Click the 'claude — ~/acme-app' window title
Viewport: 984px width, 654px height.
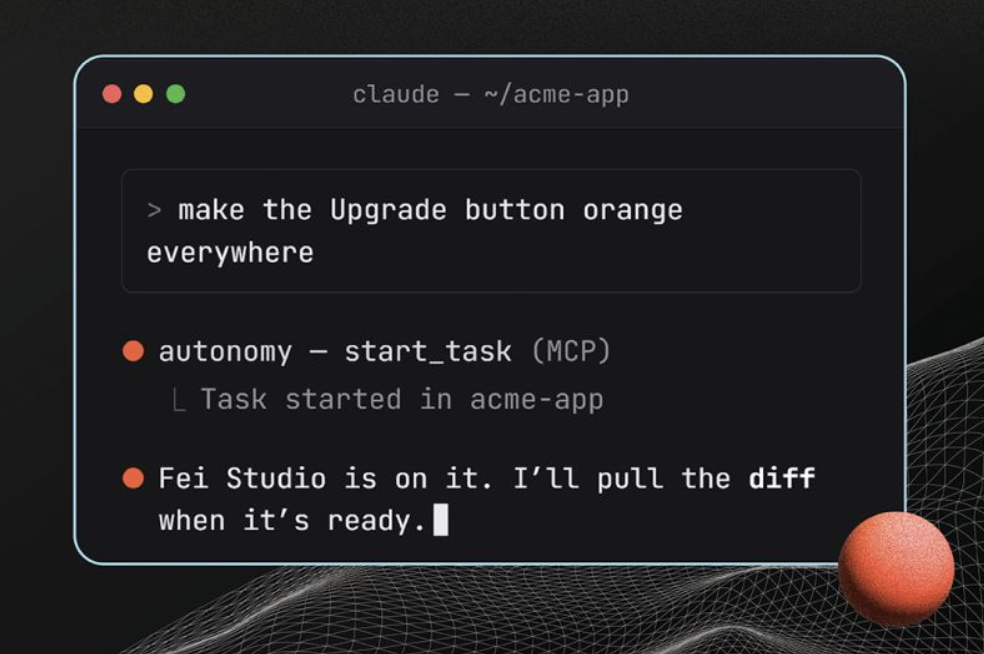(x=490, y=95)
